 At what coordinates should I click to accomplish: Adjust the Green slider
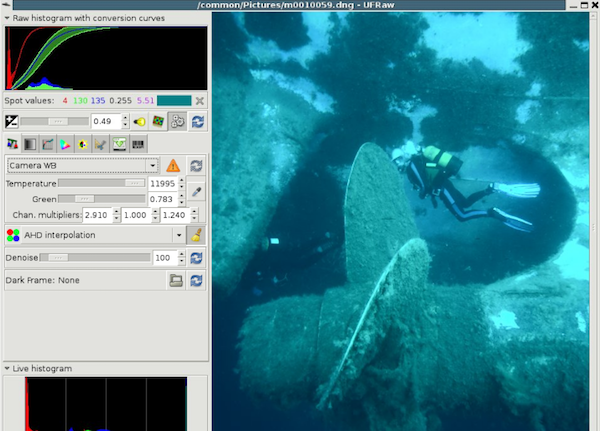(102, 199)
